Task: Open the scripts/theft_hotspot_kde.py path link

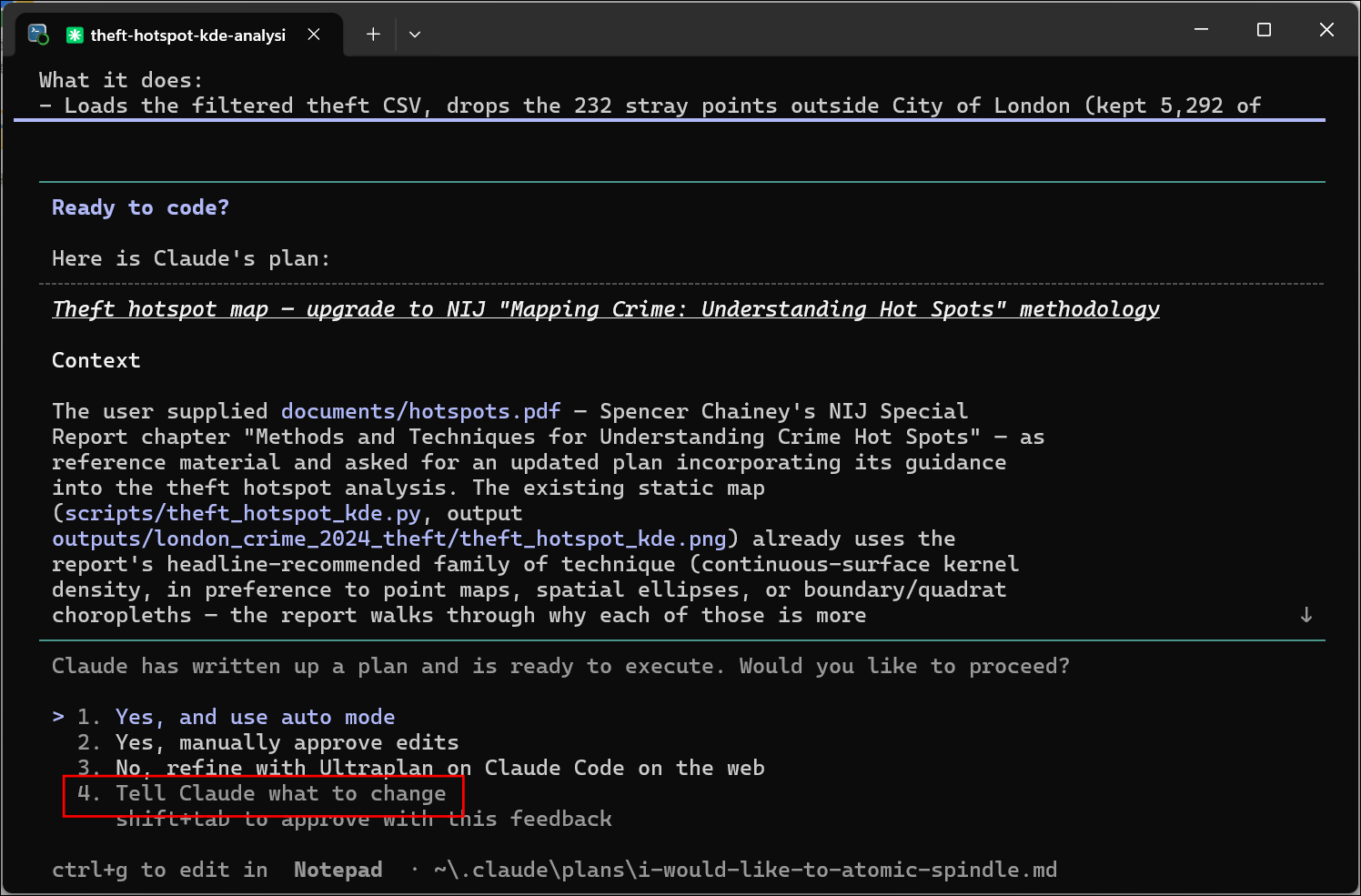Action: point(243,513)
